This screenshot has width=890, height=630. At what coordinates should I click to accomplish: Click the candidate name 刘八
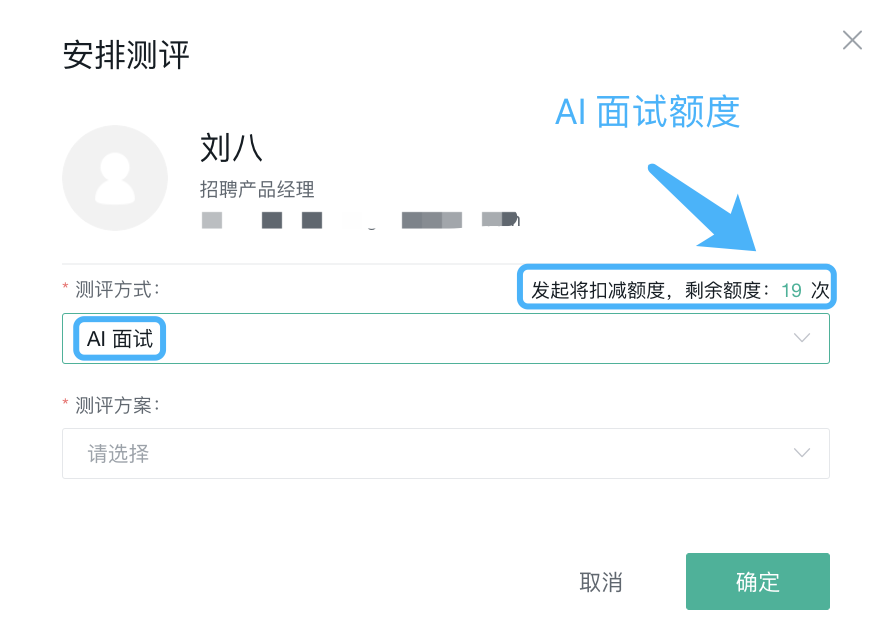[231, 148]
